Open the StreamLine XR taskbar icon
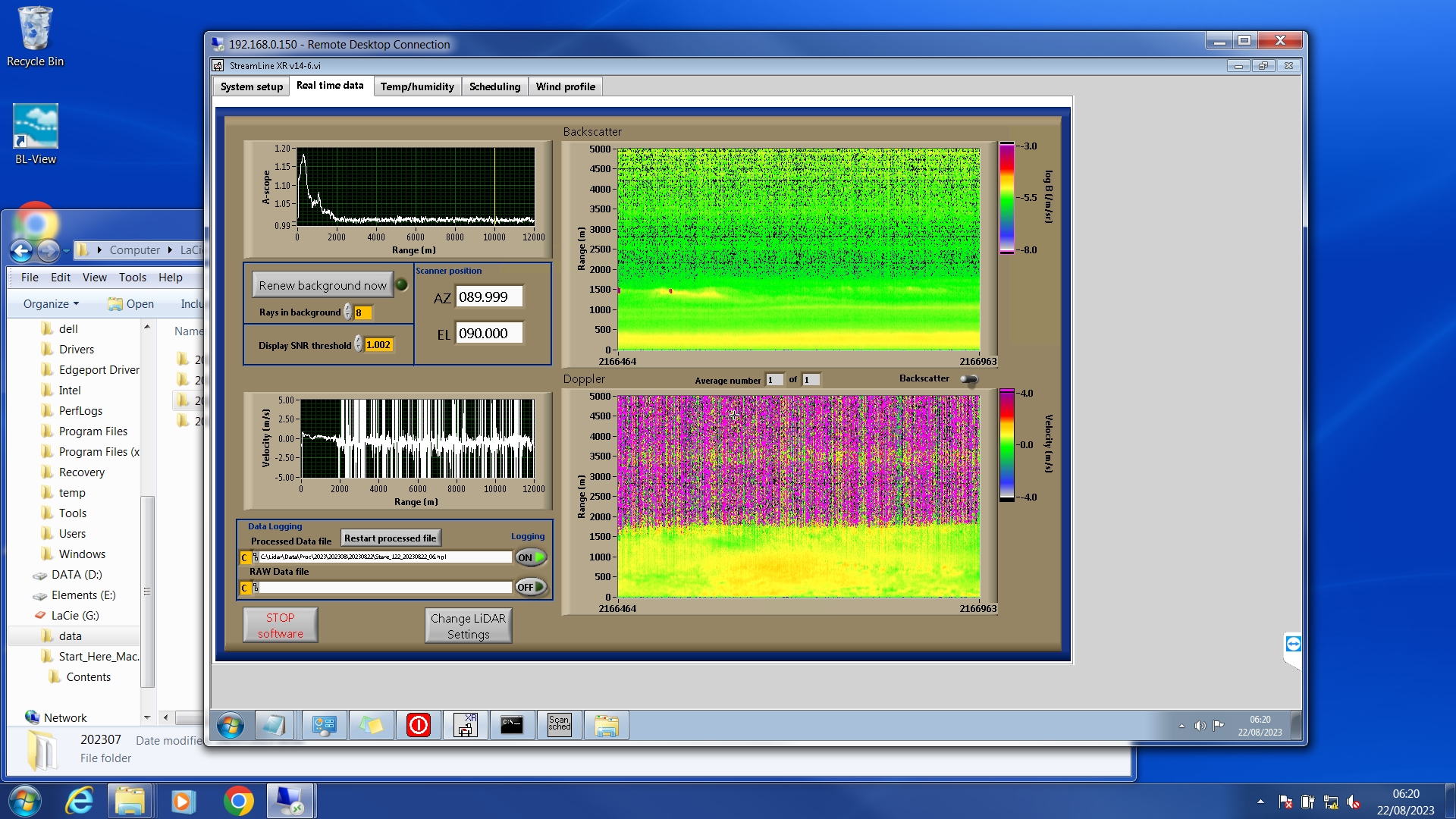The height and width of the screenshot is (819, 1456). pyautogui.click(x=466, y=725)
